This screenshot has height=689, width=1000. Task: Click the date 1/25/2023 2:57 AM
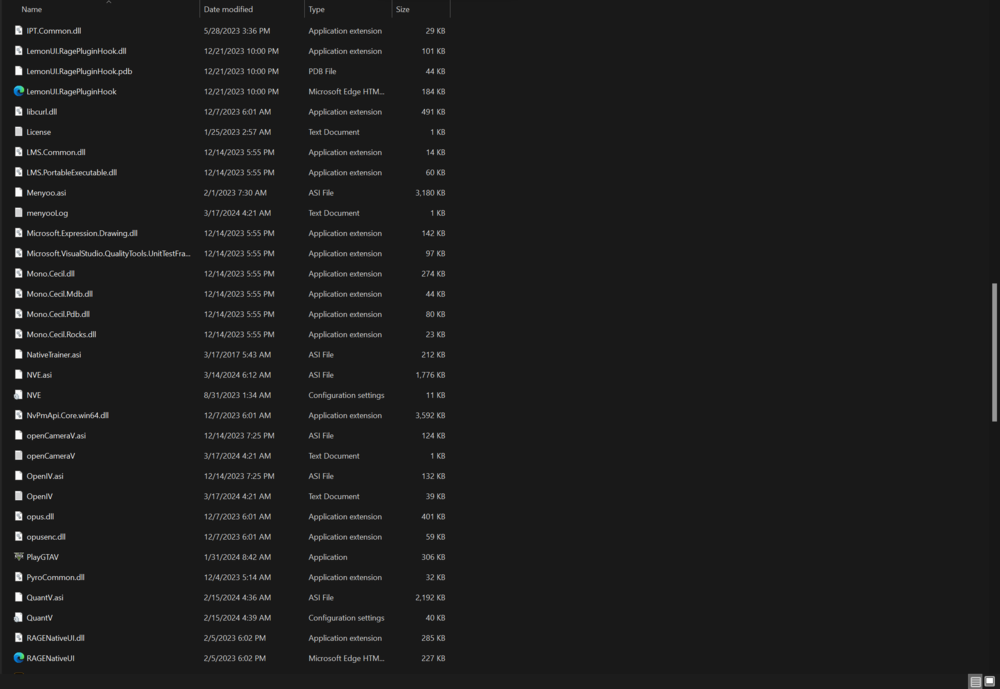coord(237,132)
